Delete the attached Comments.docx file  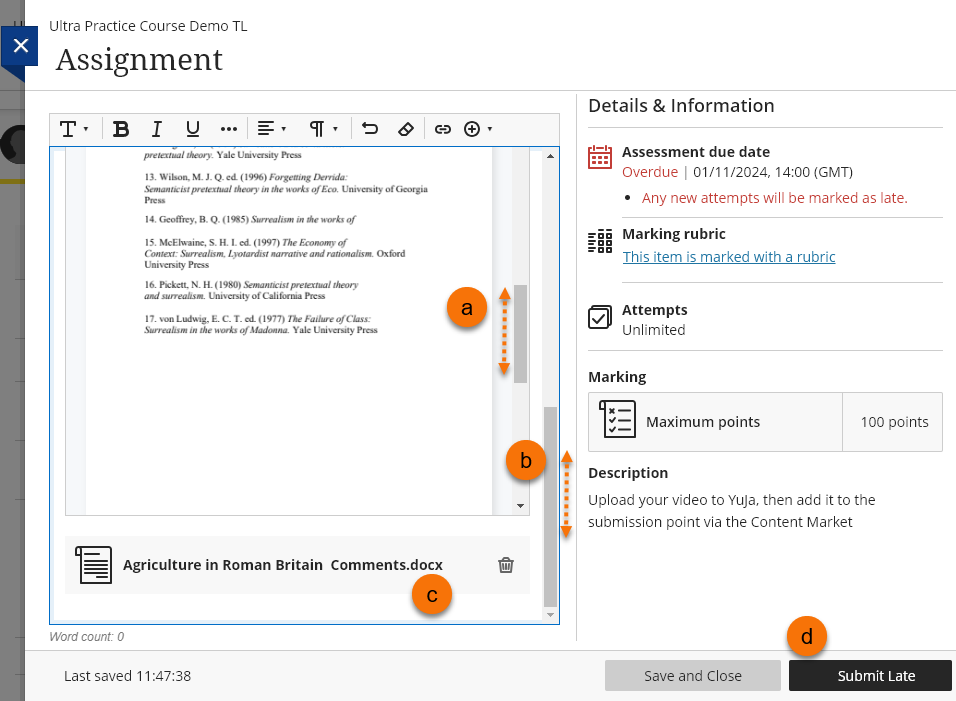coord(506,565)
